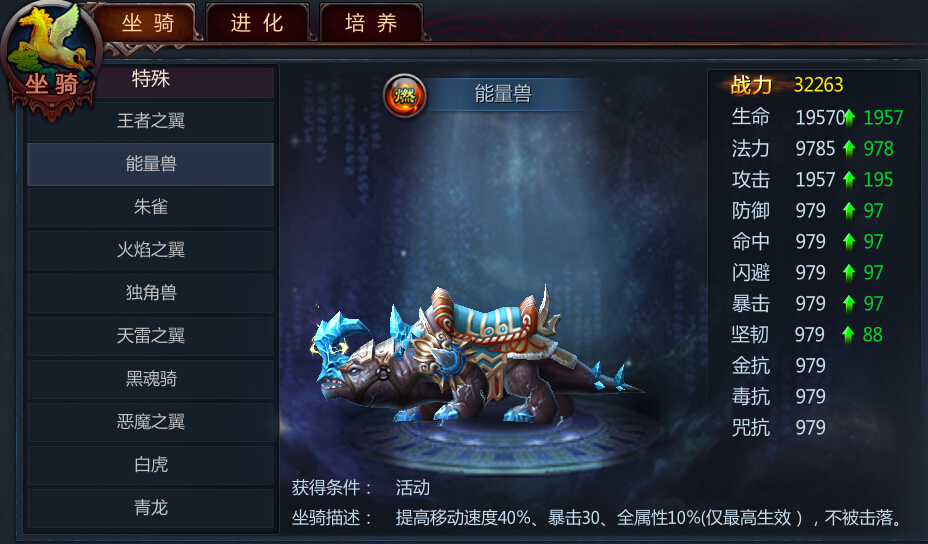Select the 白虎 mount entry
928x544 pixels.
point(150,464)
